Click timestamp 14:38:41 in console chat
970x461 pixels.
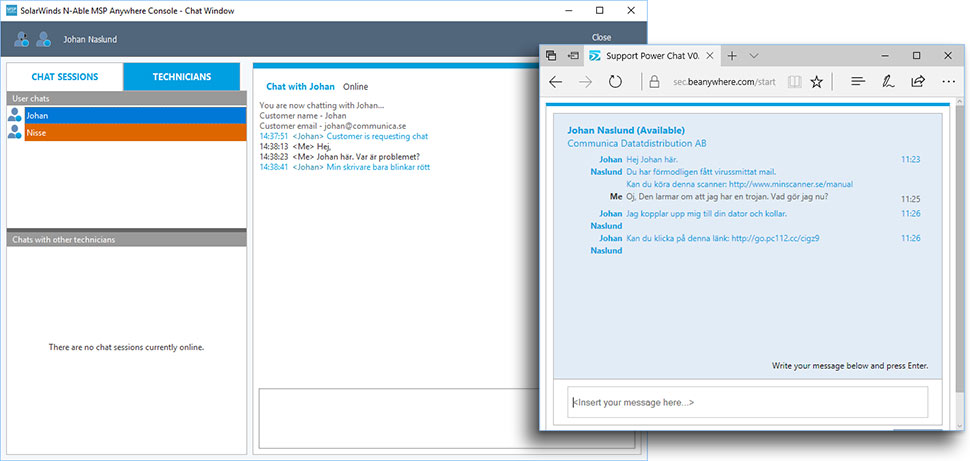click(x=274, y=167)
